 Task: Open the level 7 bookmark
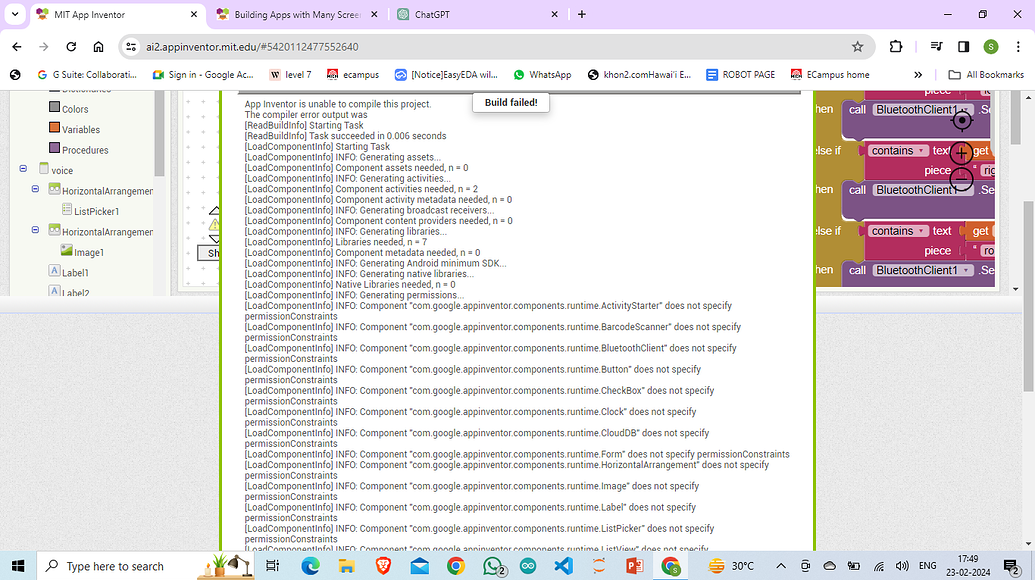click(290, 75)
